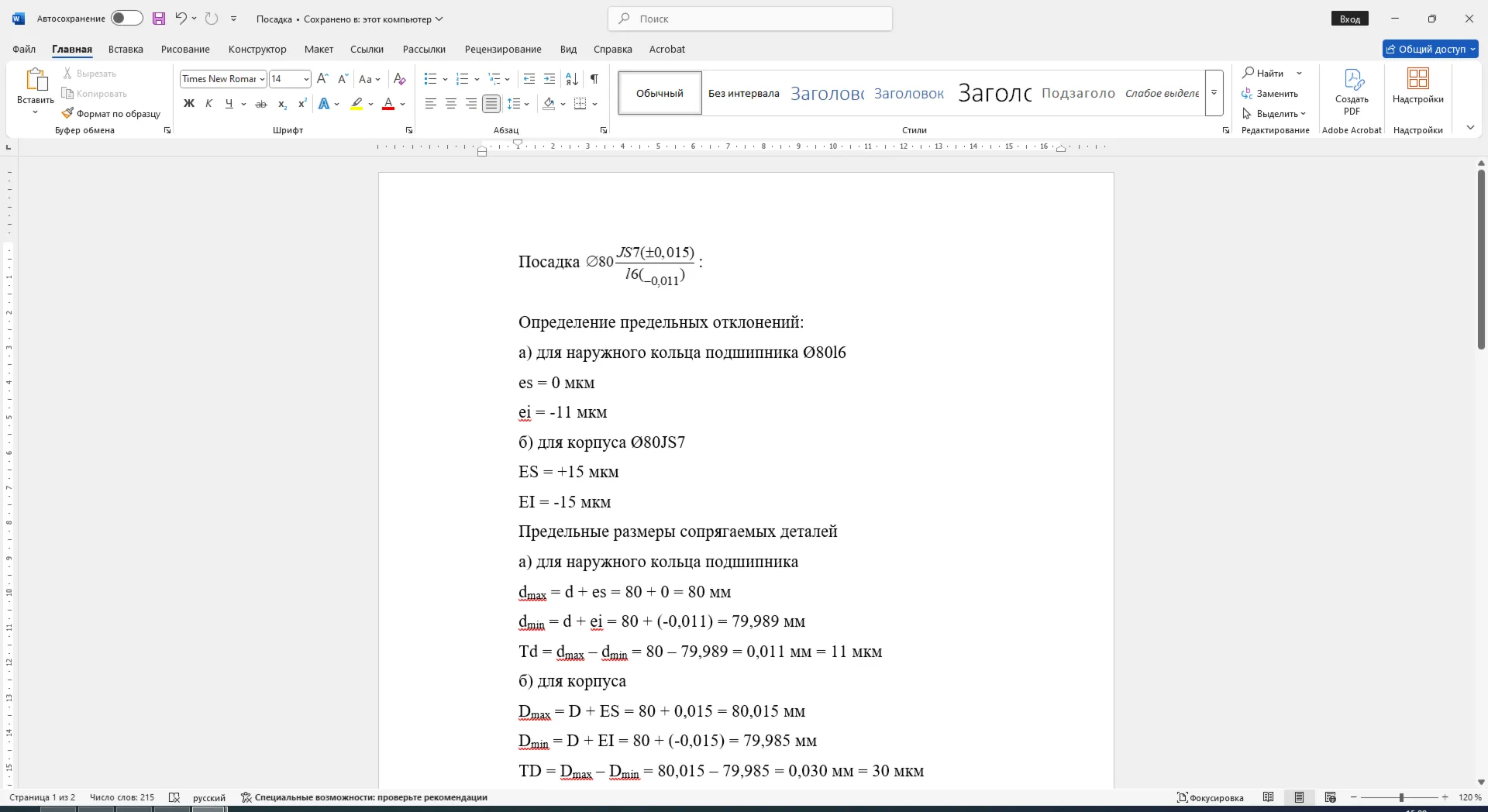Click the Format Painter brush icon

coord(67,113)
